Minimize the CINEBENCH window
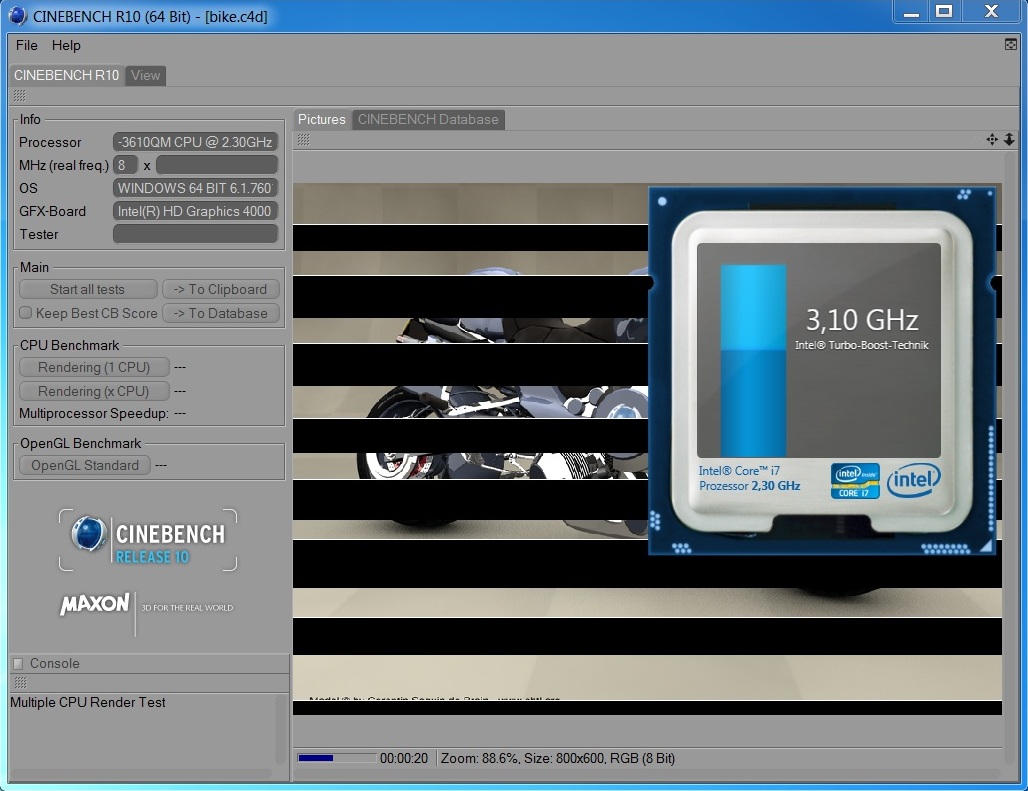1028x791 pixels. click(911, 12)
